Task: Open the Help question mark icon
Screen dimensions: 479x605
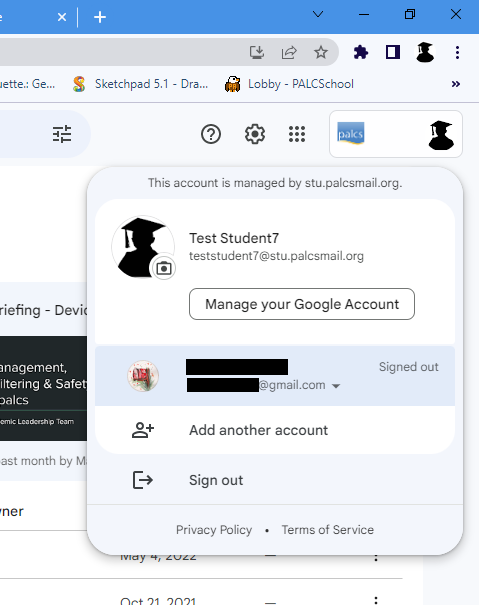Action: click(211, 134)
